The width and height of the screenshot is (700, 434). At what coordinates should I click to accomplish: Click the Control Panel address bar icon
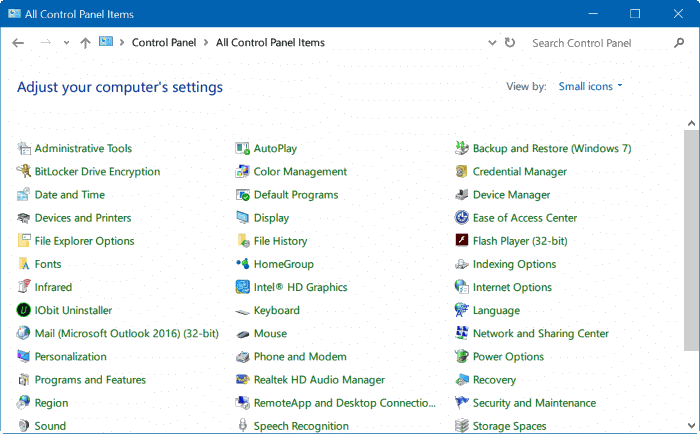pyautogui.click(x=106, y=42)
